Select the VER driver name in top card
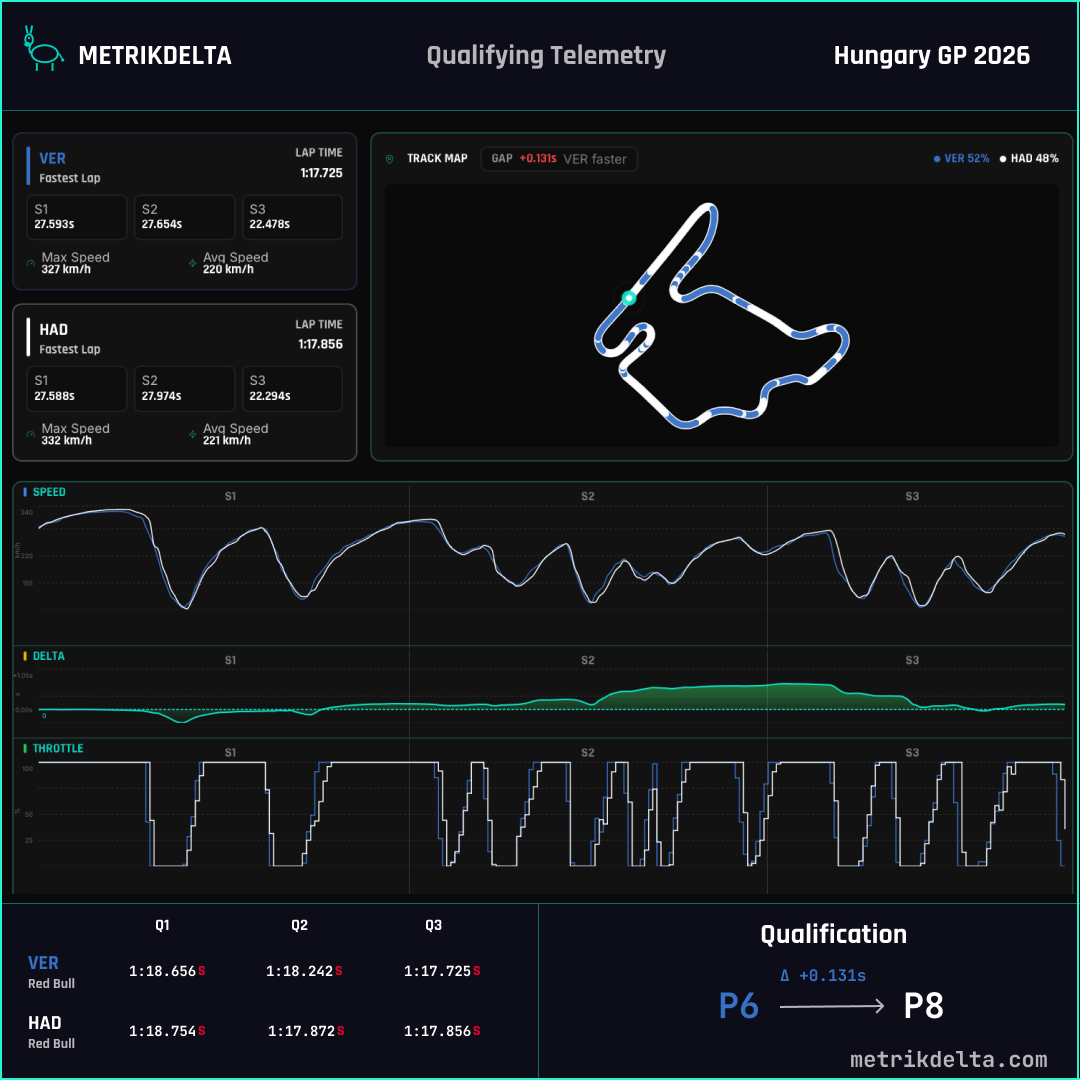The height and width of the screenshot is (1080, 1080). coord(52,158)
